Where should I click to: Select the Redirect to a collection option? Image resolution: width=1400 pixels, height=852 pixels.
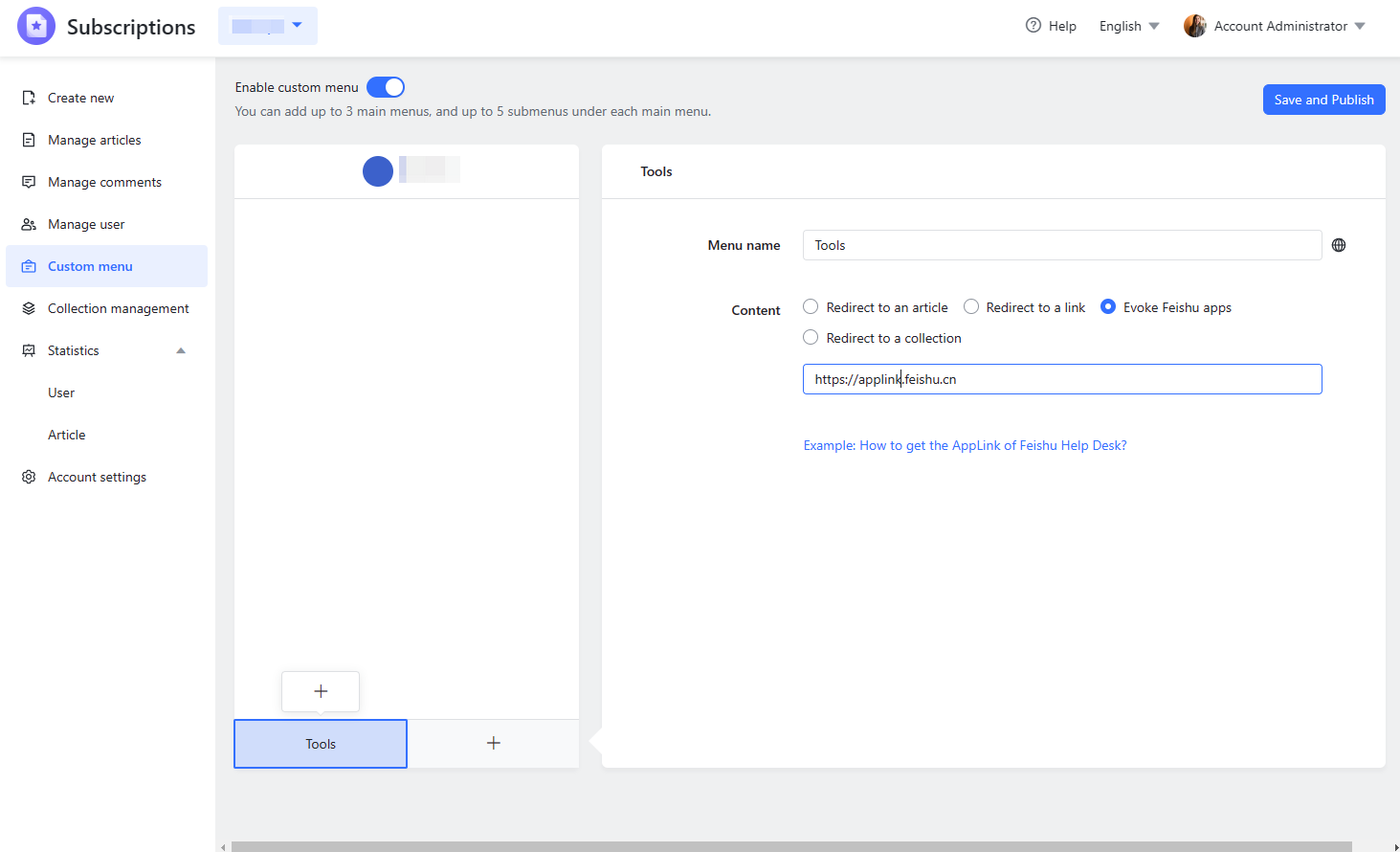point(811,337)
